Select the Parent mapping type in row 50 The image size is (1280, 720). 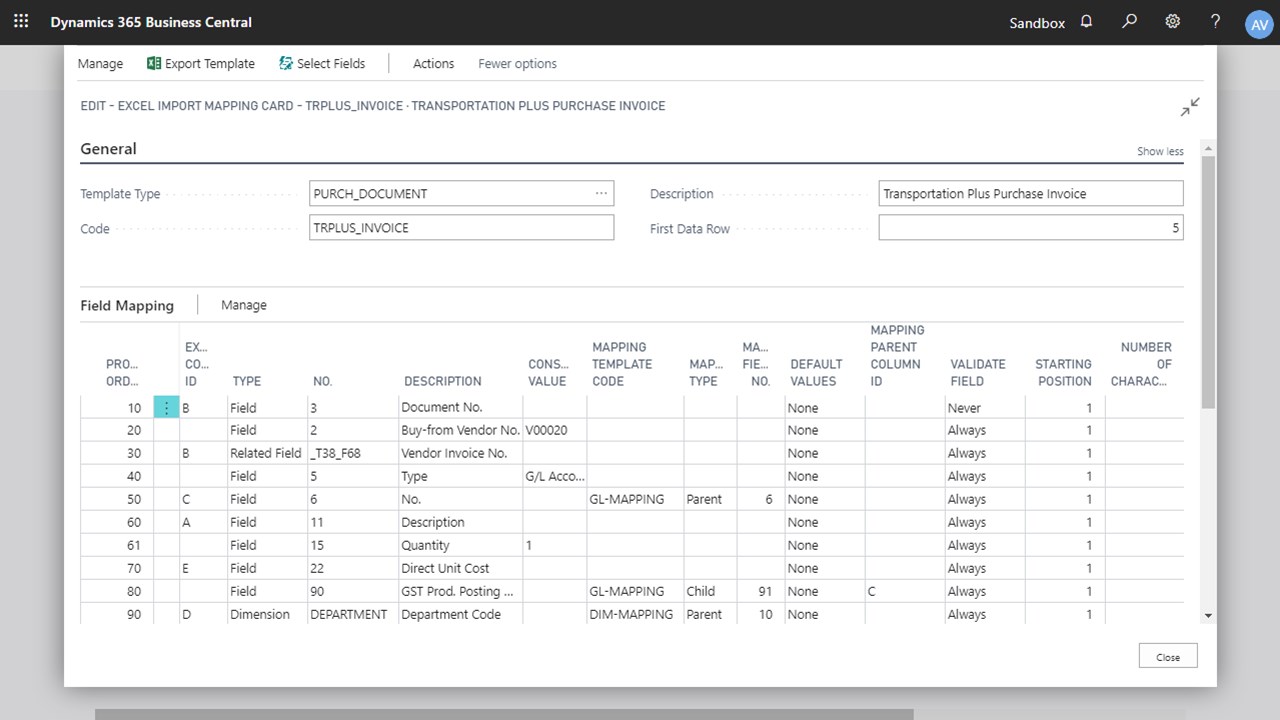(710, 499)
